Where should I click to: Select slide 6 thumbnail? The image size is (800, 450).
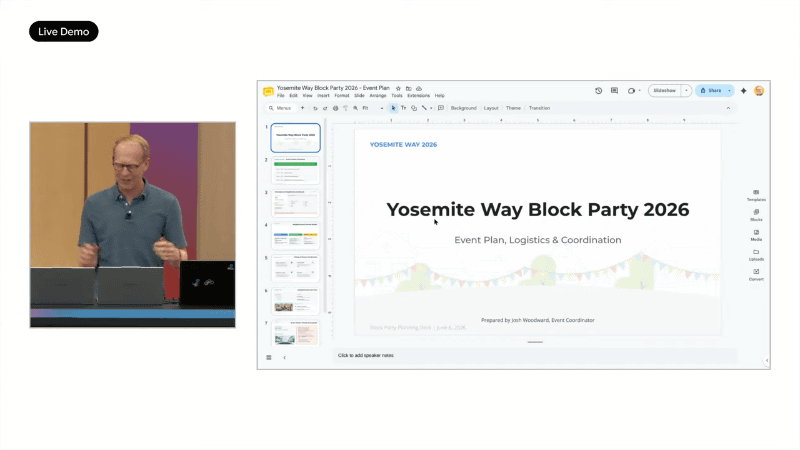tap(295, 301)
